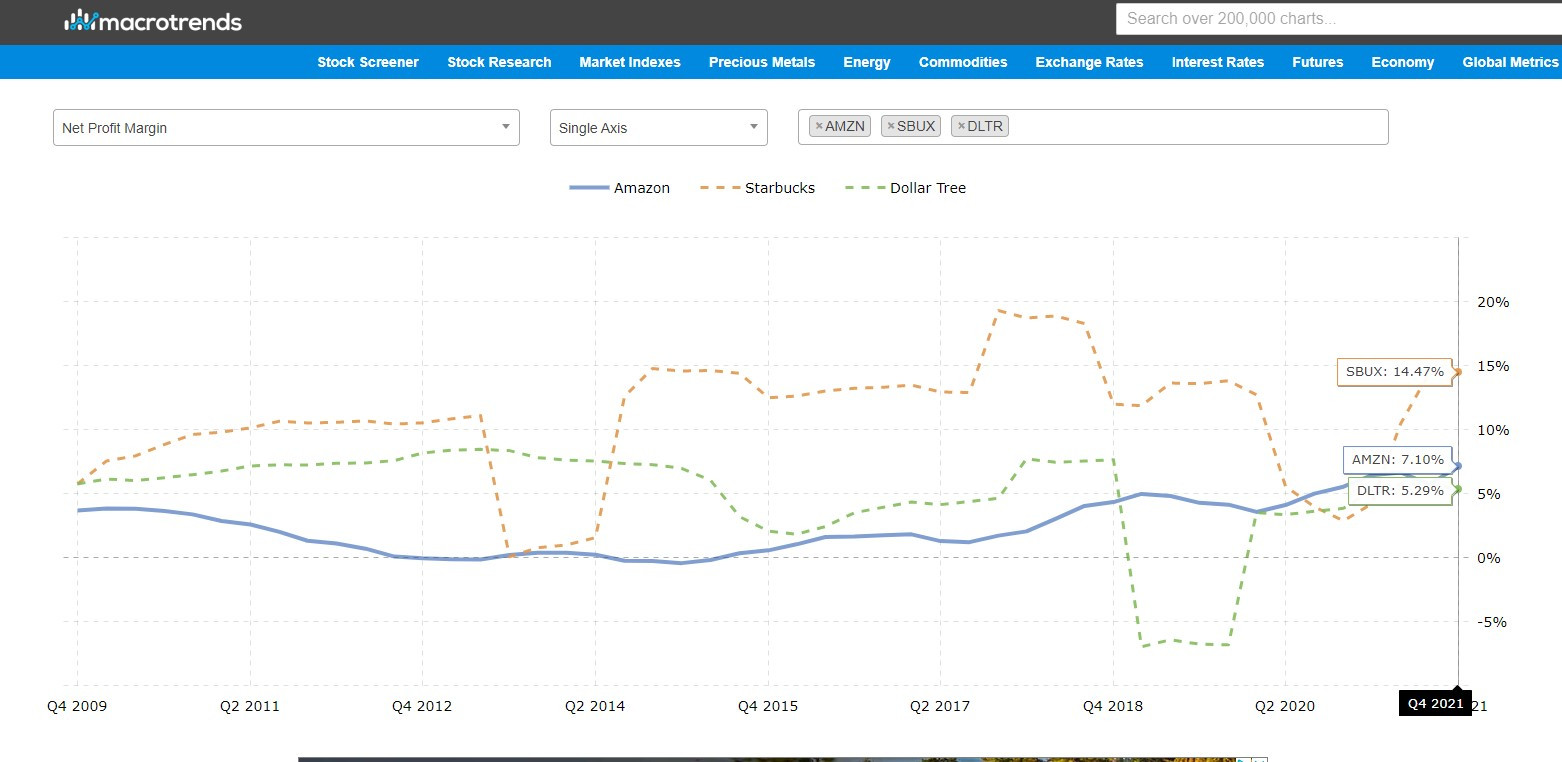Click the 20% y-axis label

click(1493, 302)
